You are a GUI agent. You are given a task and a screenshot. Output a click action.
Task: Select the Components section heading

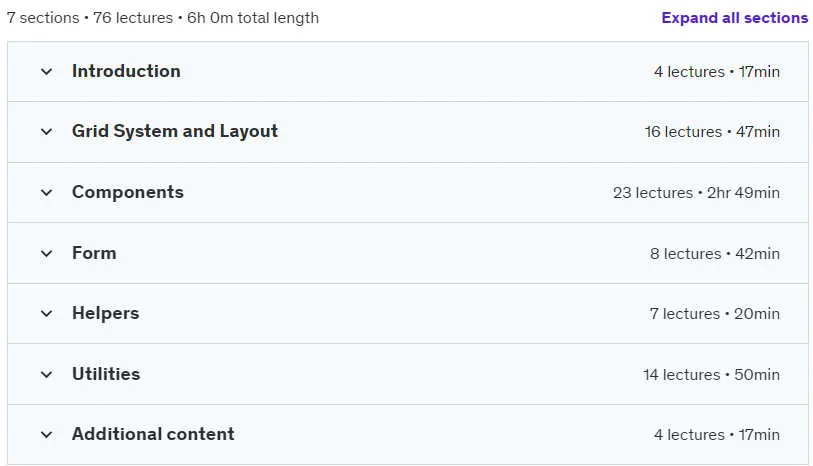pyautogui.click(x=128, y=192)
